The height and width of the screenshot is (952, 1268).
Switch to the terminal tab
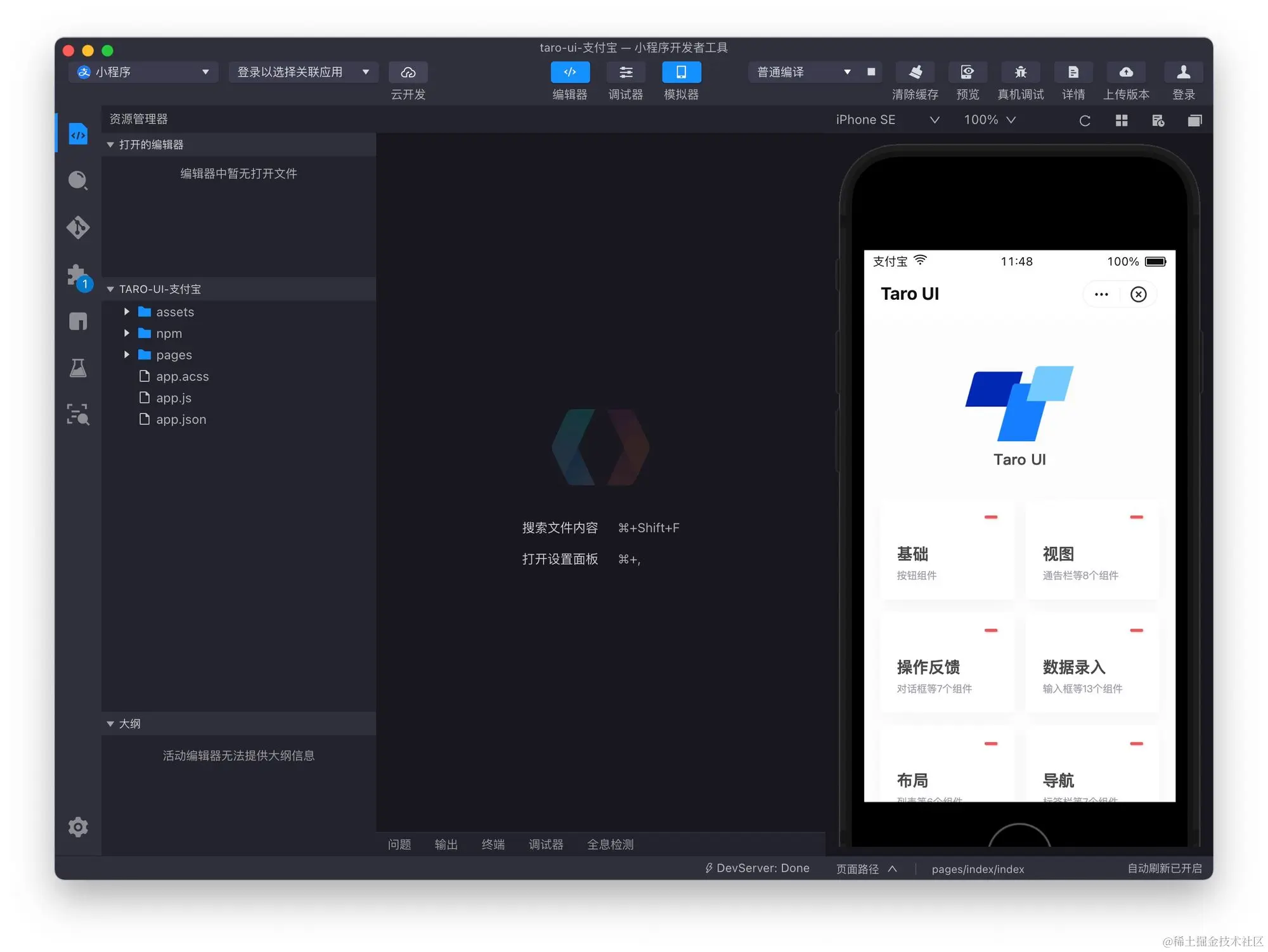[493, 844]
